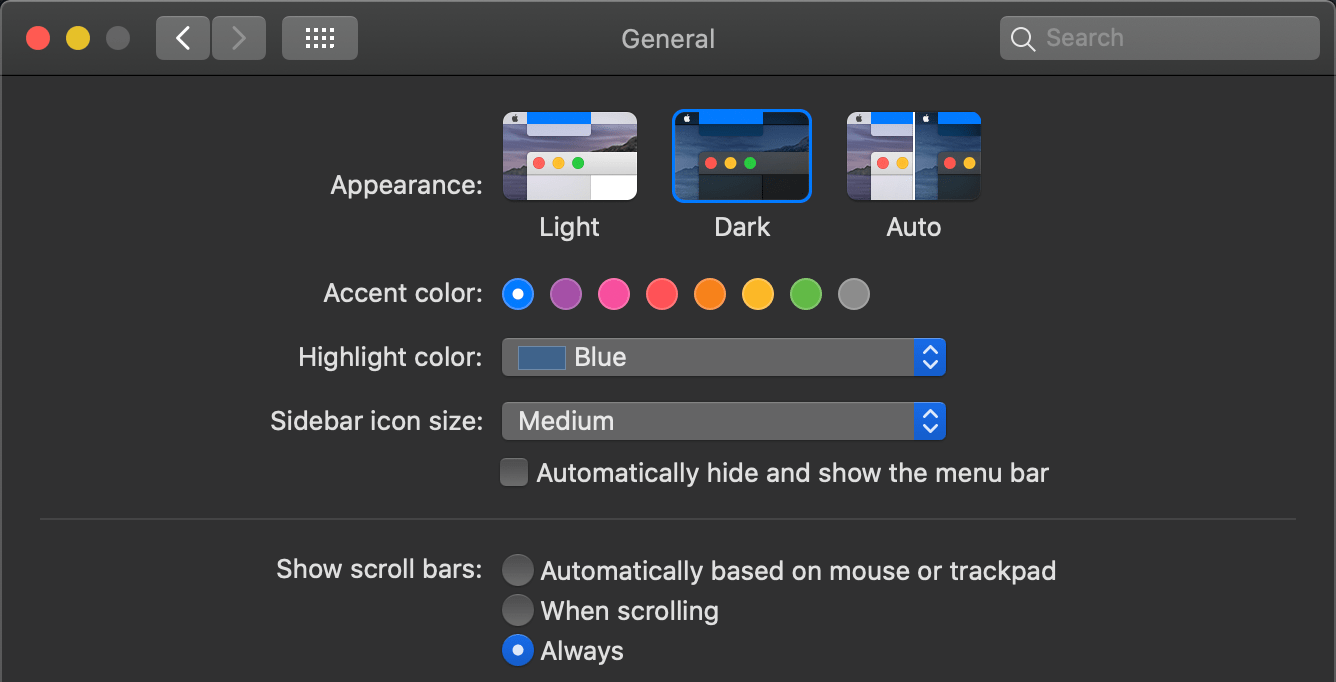The width and height of the screenshot is (1336, 682).
Task: Click the yellow minimize window button
Action: 78,38
